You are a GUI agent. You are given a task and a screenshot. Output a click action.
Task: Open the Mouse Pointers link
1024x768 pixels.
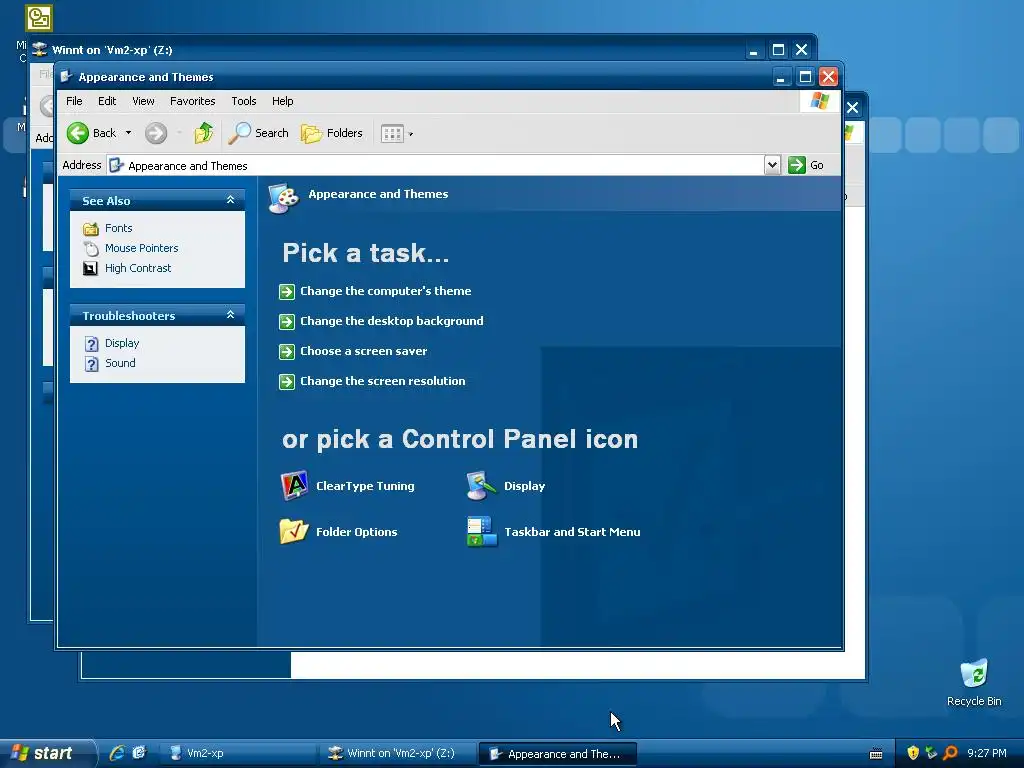(141, 248)
